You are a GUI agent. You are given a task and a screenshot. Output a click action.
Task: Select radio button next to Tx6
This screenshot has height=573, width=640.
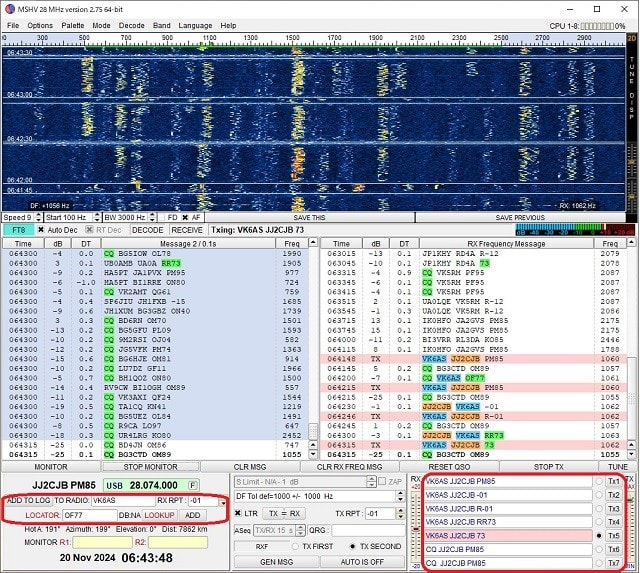pos(599,549)
